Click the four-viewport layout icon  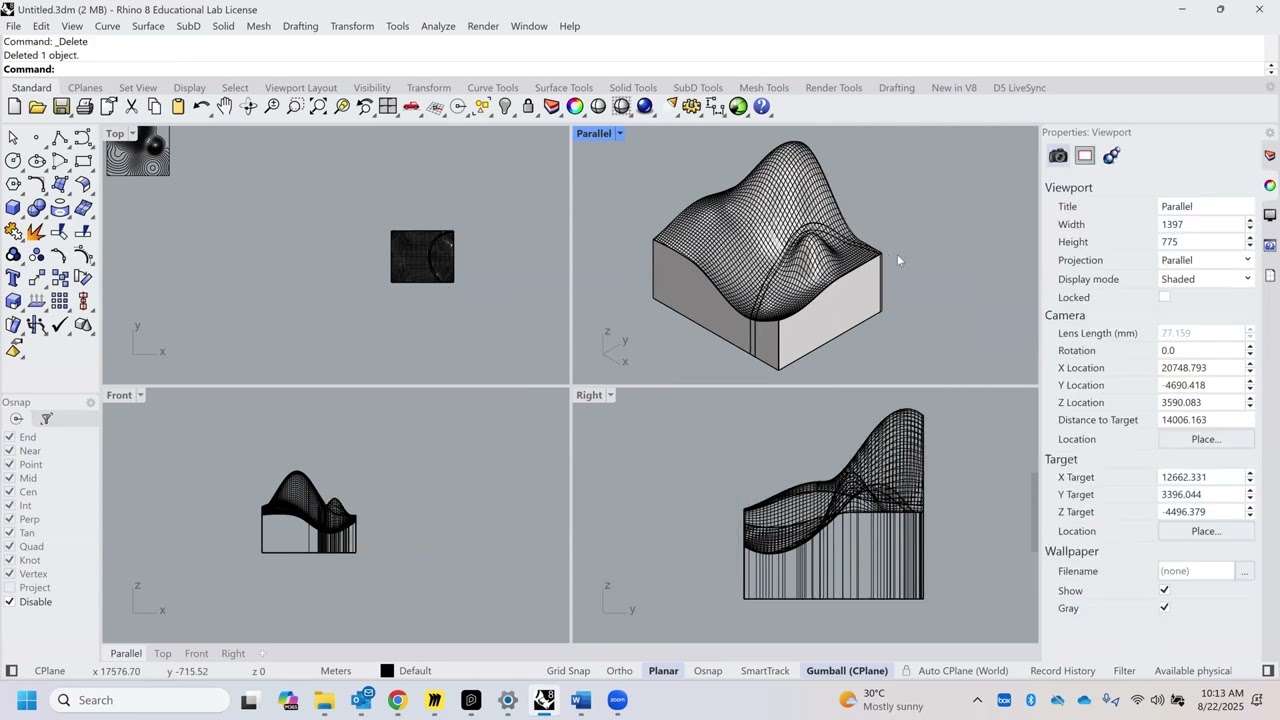point(388,107)
